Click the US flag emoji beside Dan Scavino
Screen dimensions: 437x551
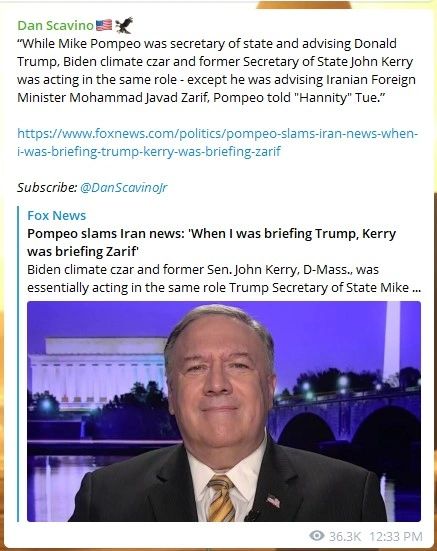[104, 25]
